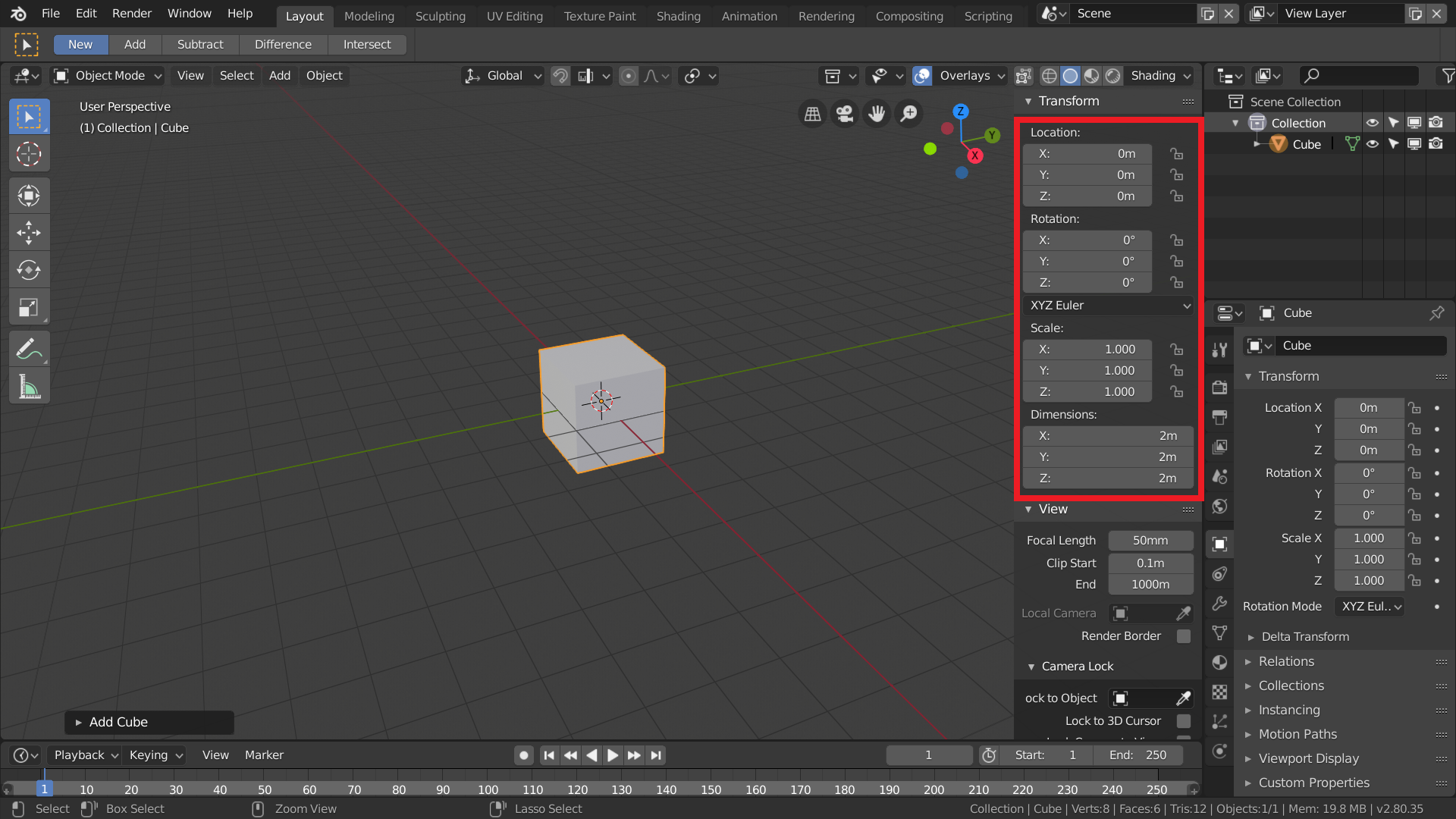Viewport: 1456px width, 819px height.
Task: Switch to camera view icon in viewport
Action: click(x=844, y=114)
